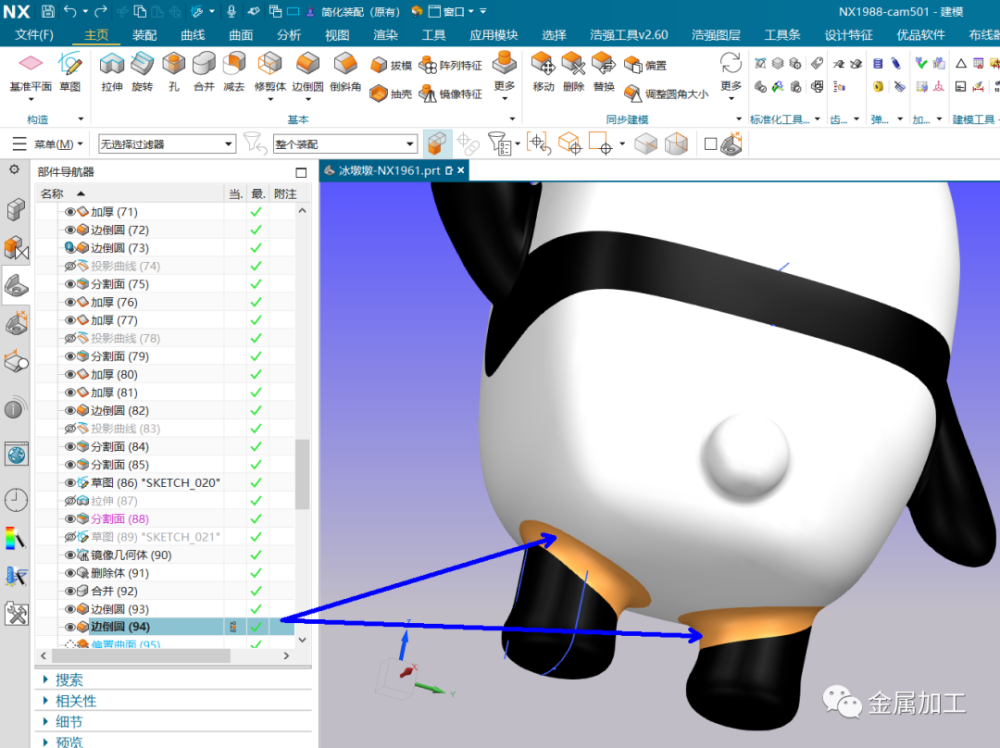The height and width of the screenshot is (748, 1000).
Task: Select the Move Face (移动) tool
Action: (543, 72)
